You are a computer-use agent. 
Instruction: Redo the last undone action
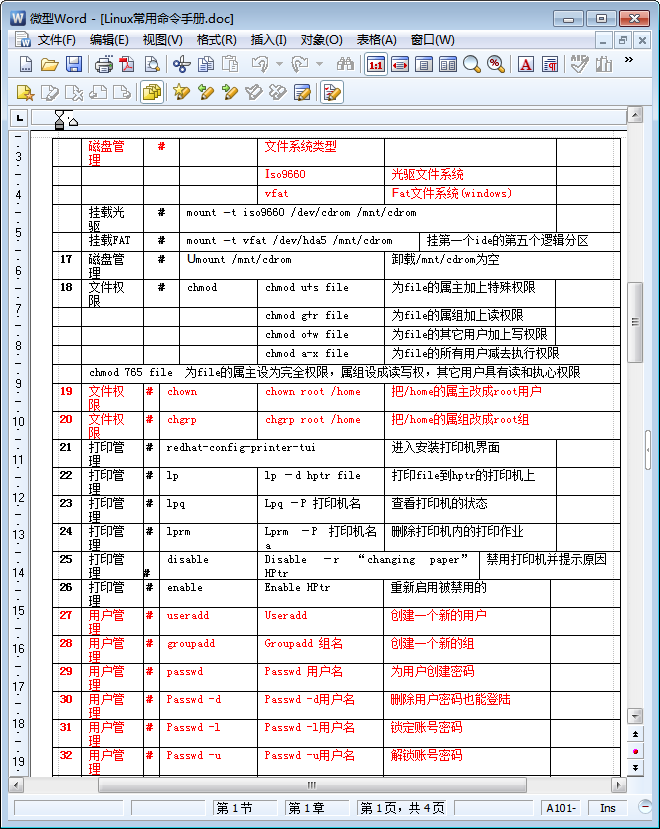[300, 65]
